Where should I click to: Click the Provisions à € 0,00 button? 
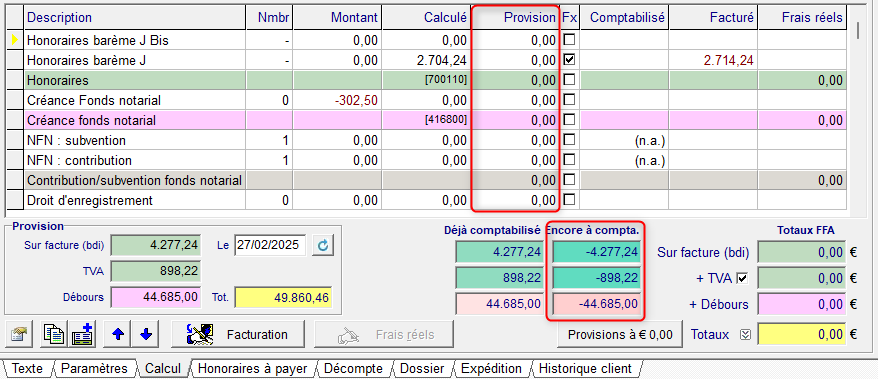(x=620, y=335)
